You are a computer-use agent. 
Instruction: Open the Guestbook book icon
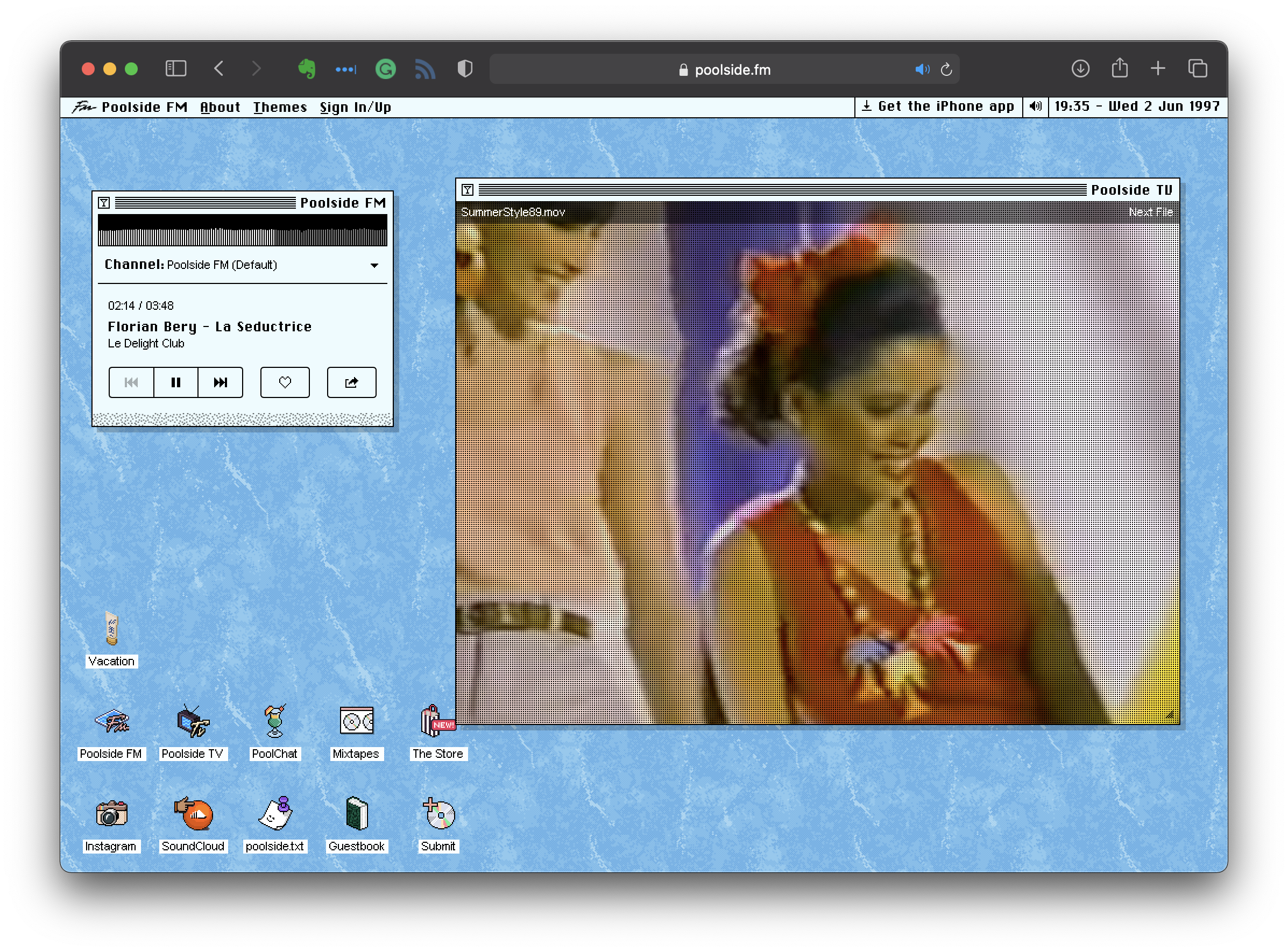click(357, 814)
